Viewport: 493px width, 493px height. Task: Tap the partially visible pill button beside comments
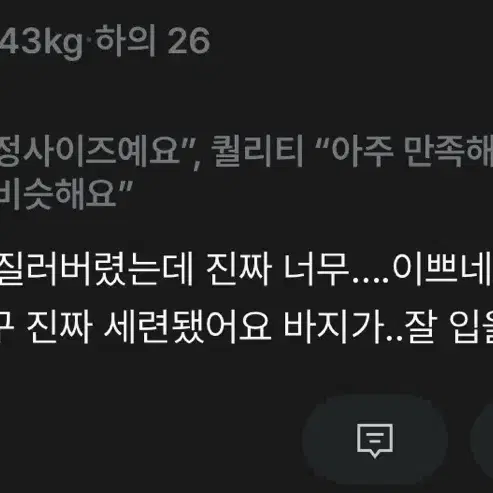coord(482,440)
